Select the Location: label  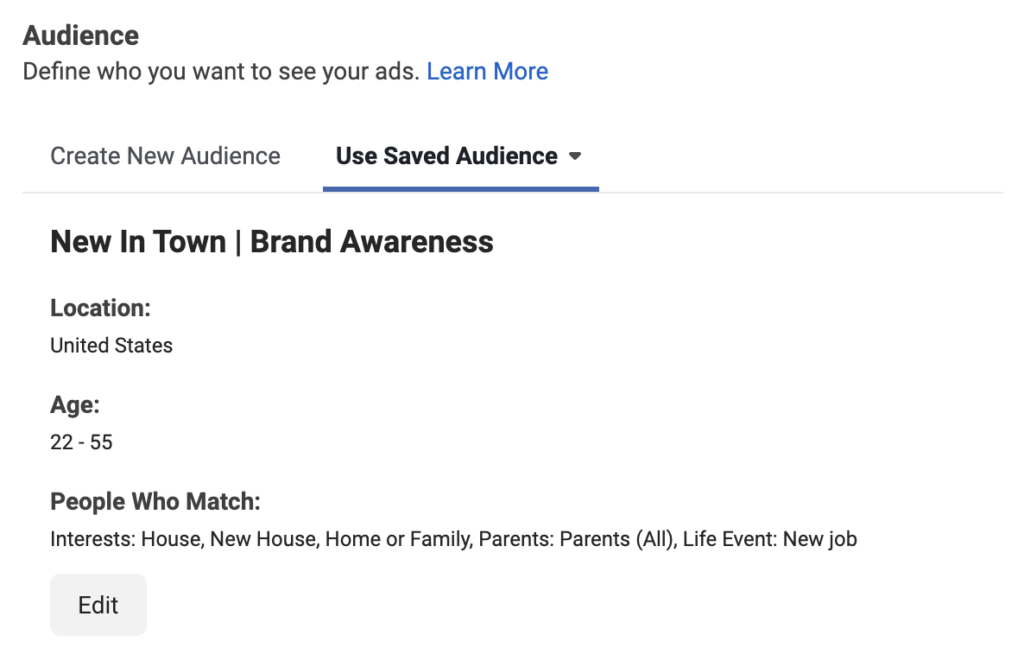click(101, 308)
